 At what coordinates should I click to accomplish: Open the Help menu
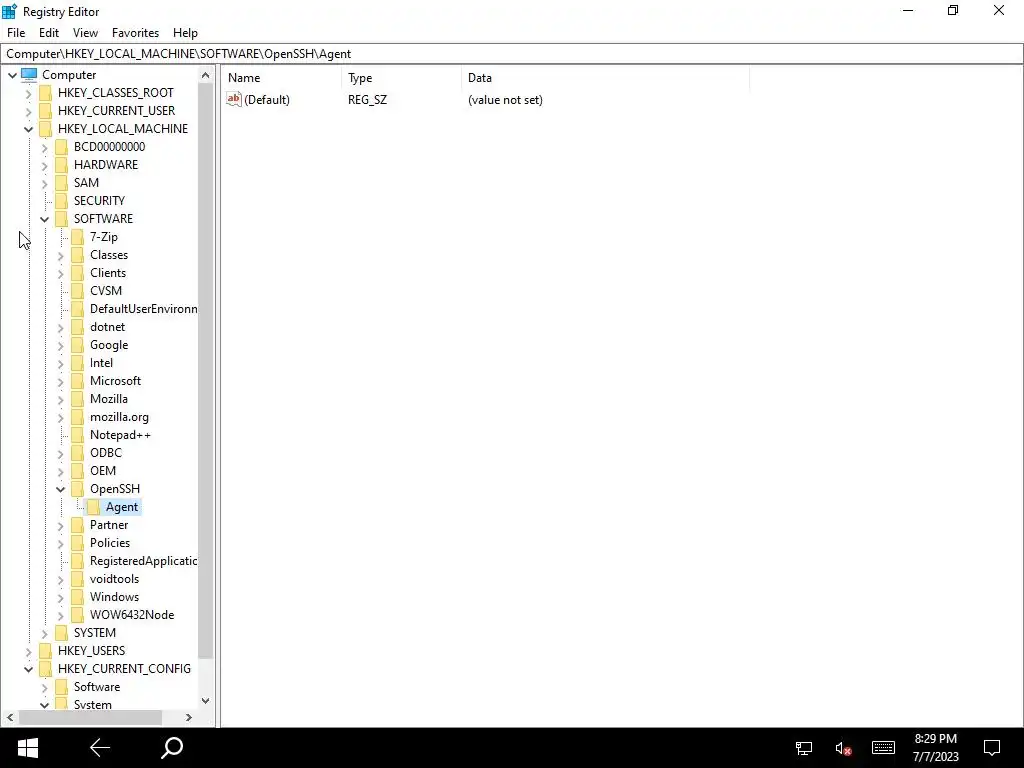pyautogui.click(x=185, y=33)
